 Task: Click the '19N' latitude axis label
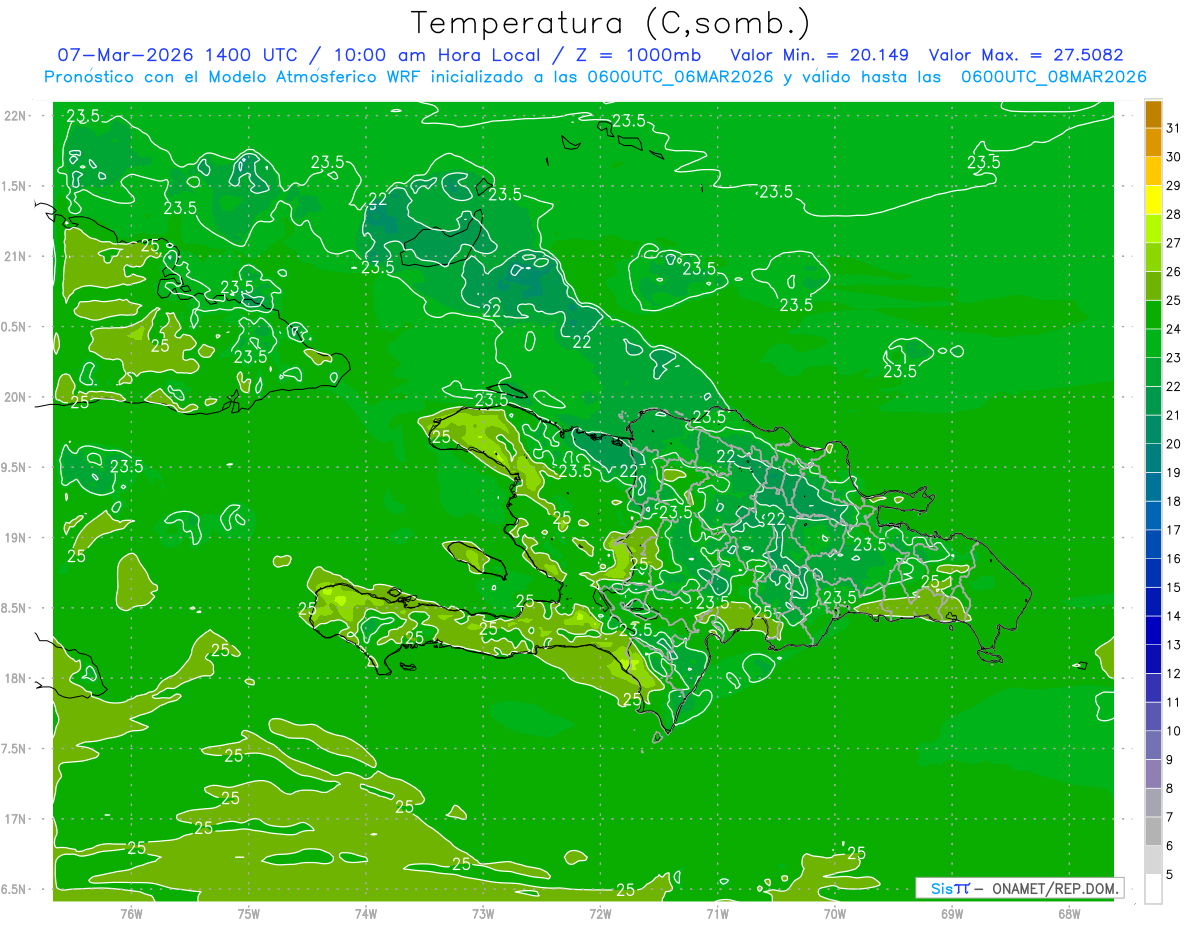pyautogui.click(x=14, y=538)
